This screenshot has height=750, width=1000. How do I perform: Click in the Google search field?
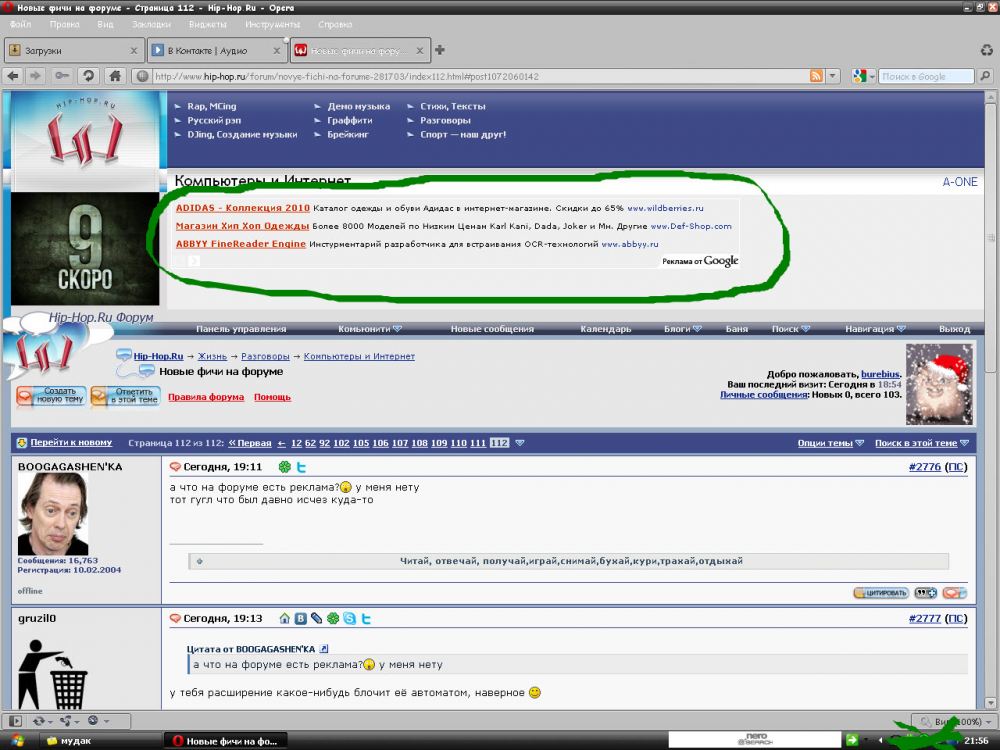926,76
